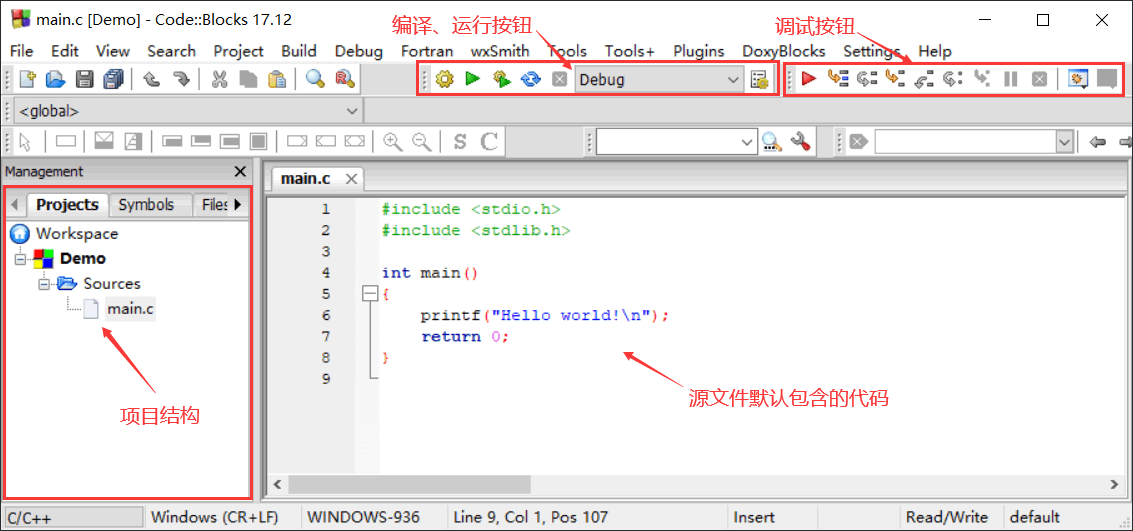Click the Find magnifier icon
The width and height of the screenshot is (1133, 531).
click(x=314, y=79)
